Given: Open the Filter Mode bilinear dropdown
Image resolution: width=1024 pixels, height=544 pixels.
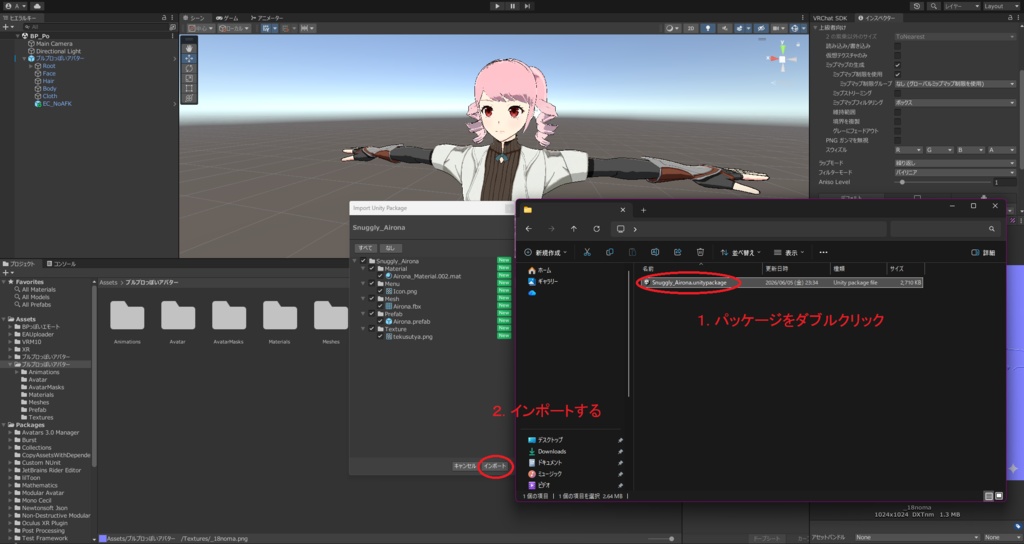Looking at the screenshot, I should (955, 172).
